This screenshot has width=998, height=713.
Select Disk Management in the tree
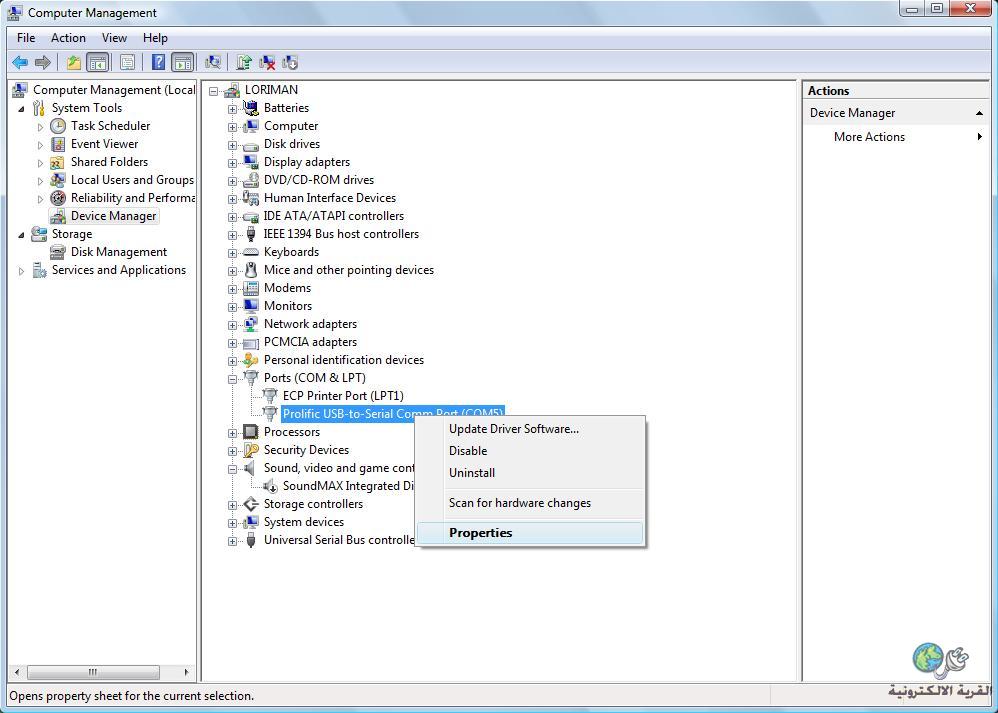(119, 252)
